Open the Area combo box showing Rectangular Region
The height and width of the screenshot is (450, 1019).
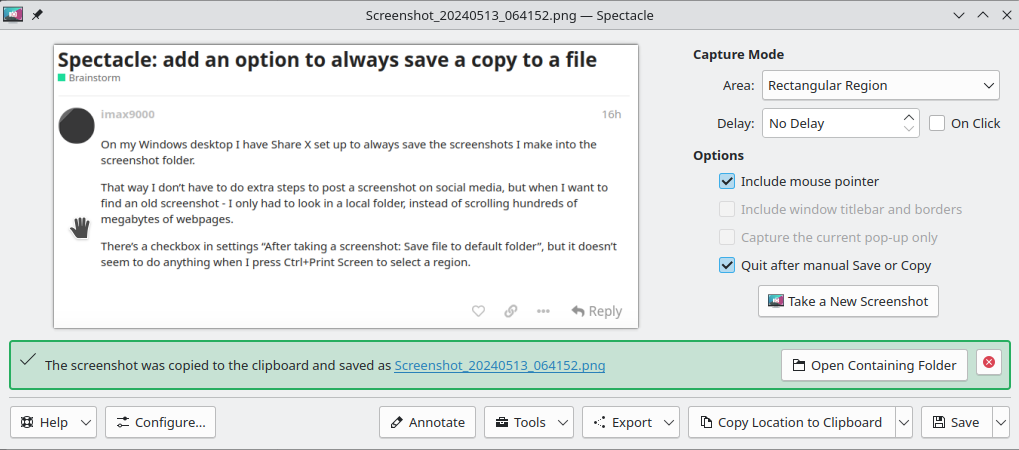pyautogui.click(x=881, y=85)
